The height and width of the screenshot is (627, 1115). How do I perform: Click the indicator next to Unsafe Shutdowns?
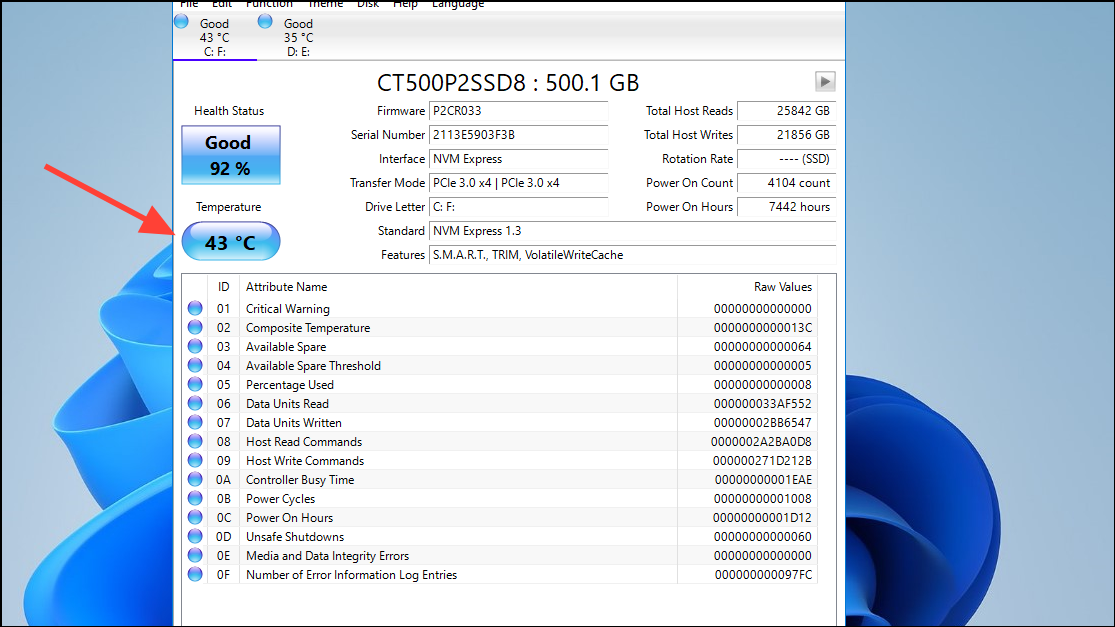point(195,536)
